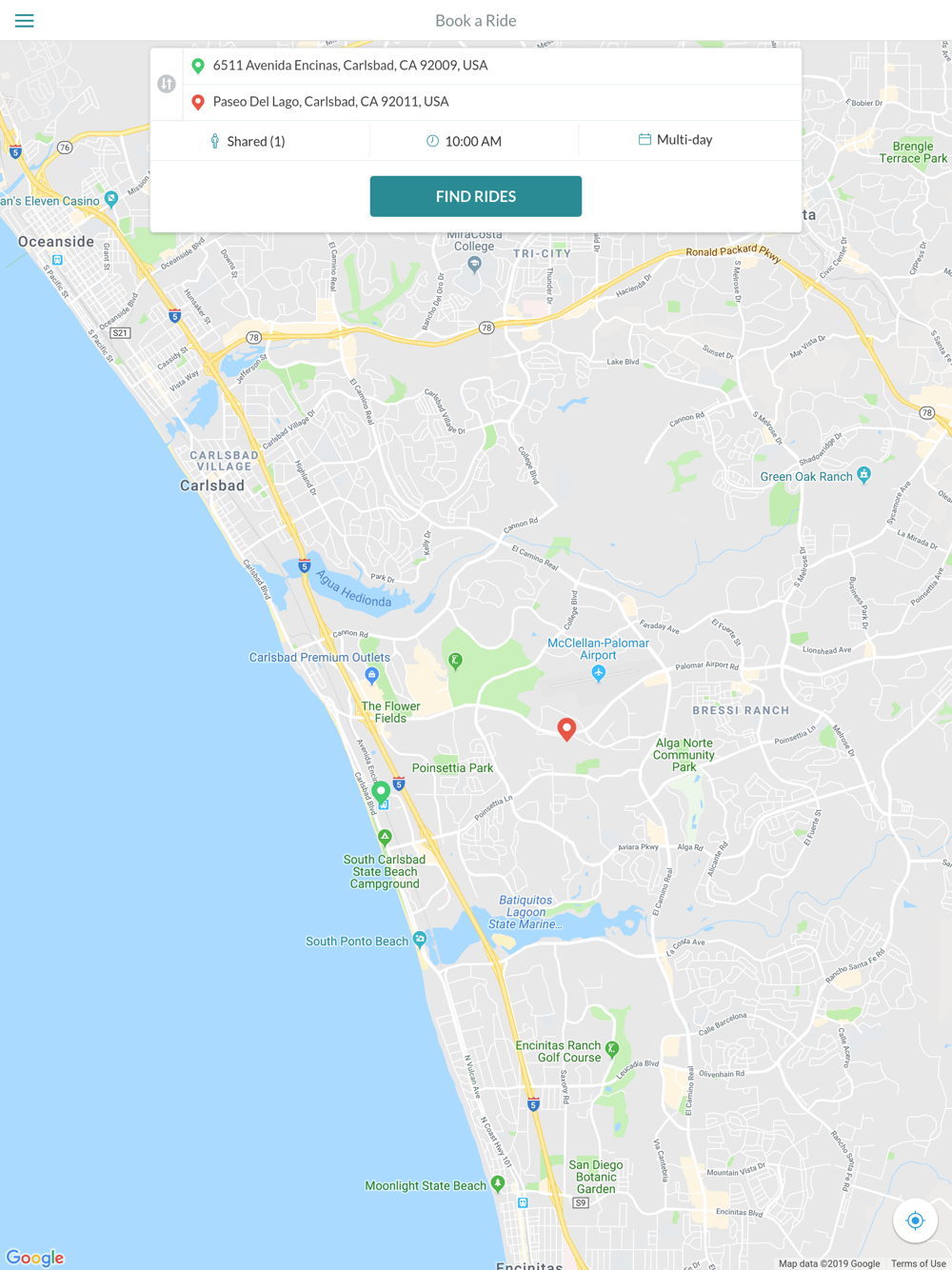This screenshot has width=952, height=1270.
Task: Select the McClellan-Palomar Airport map icon
Action: [x=598, y=673]
